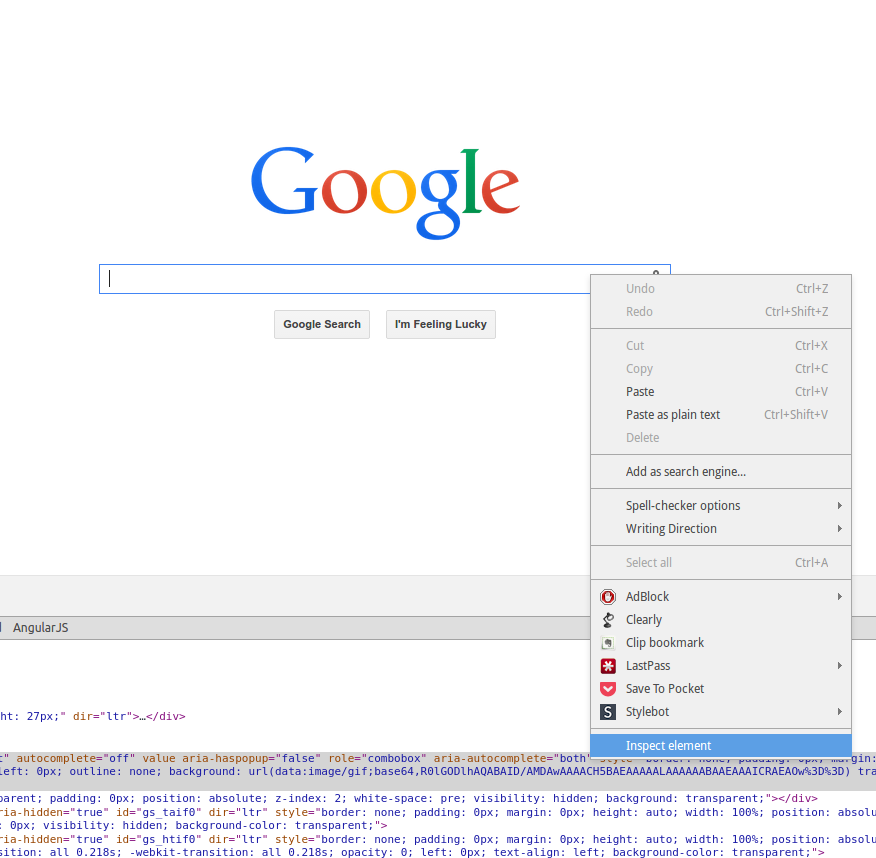Click the Cut menu entry

click(721, 346)
